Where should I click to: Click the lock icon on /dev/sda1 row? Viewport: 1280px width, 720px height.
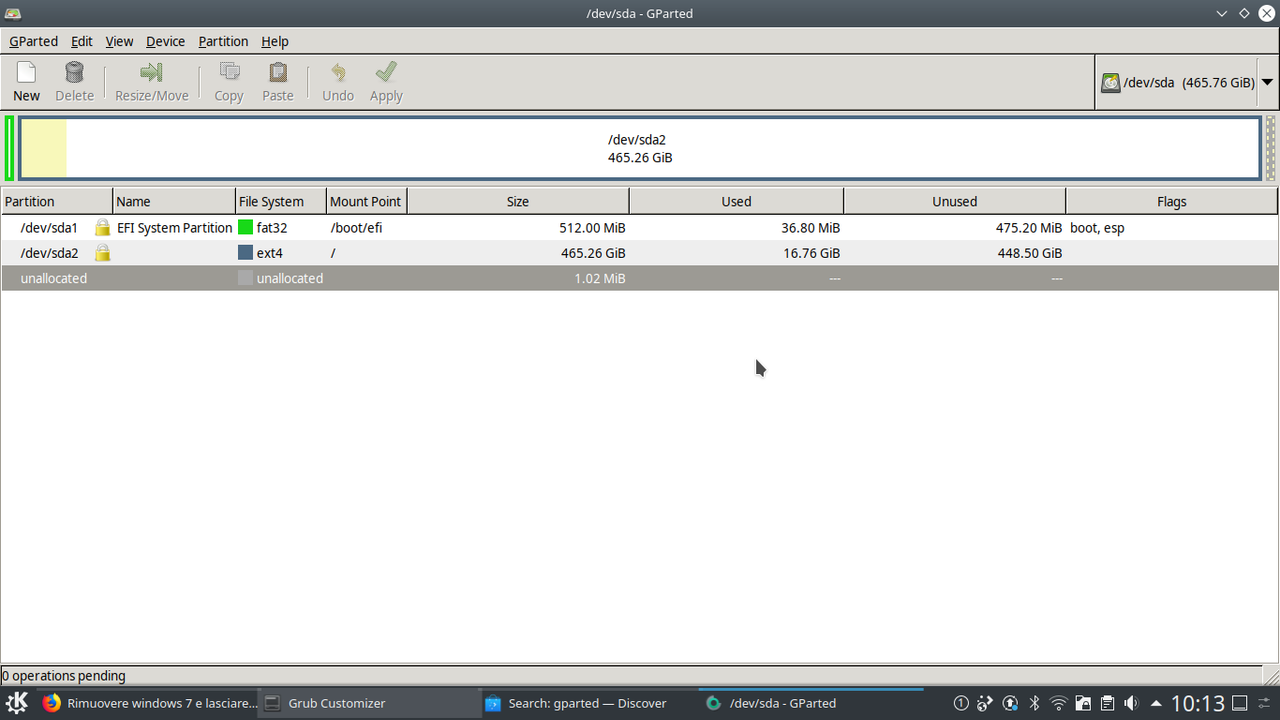[x=102, y=228]
